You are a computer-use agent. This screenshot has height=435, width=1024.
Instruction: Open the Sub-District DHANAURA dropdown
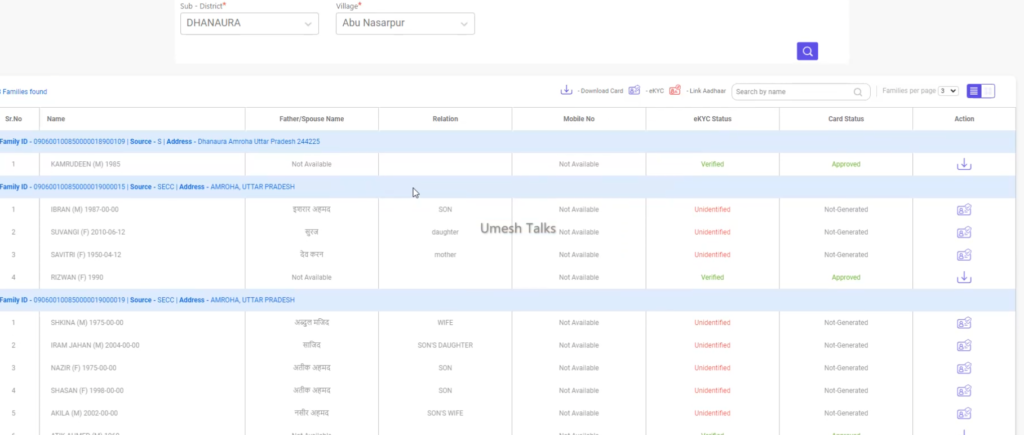tap(249, 23)
